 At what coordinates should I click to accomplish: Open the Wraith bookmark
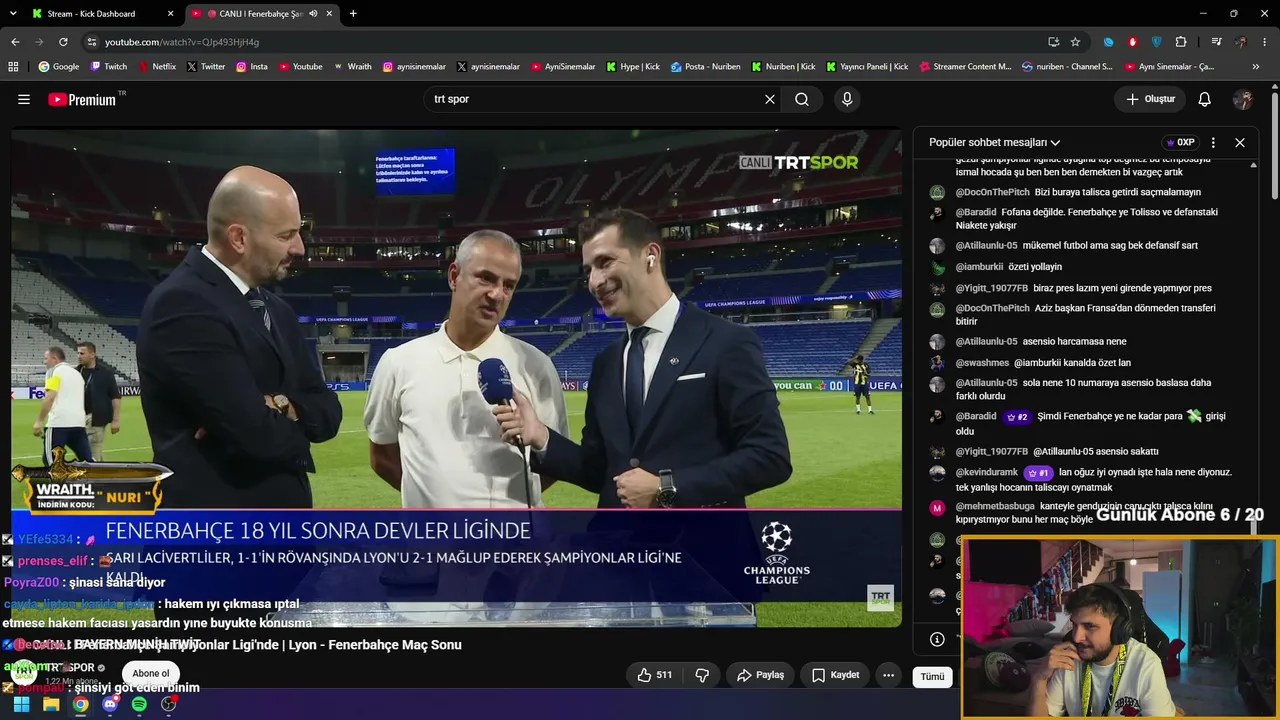353,67
